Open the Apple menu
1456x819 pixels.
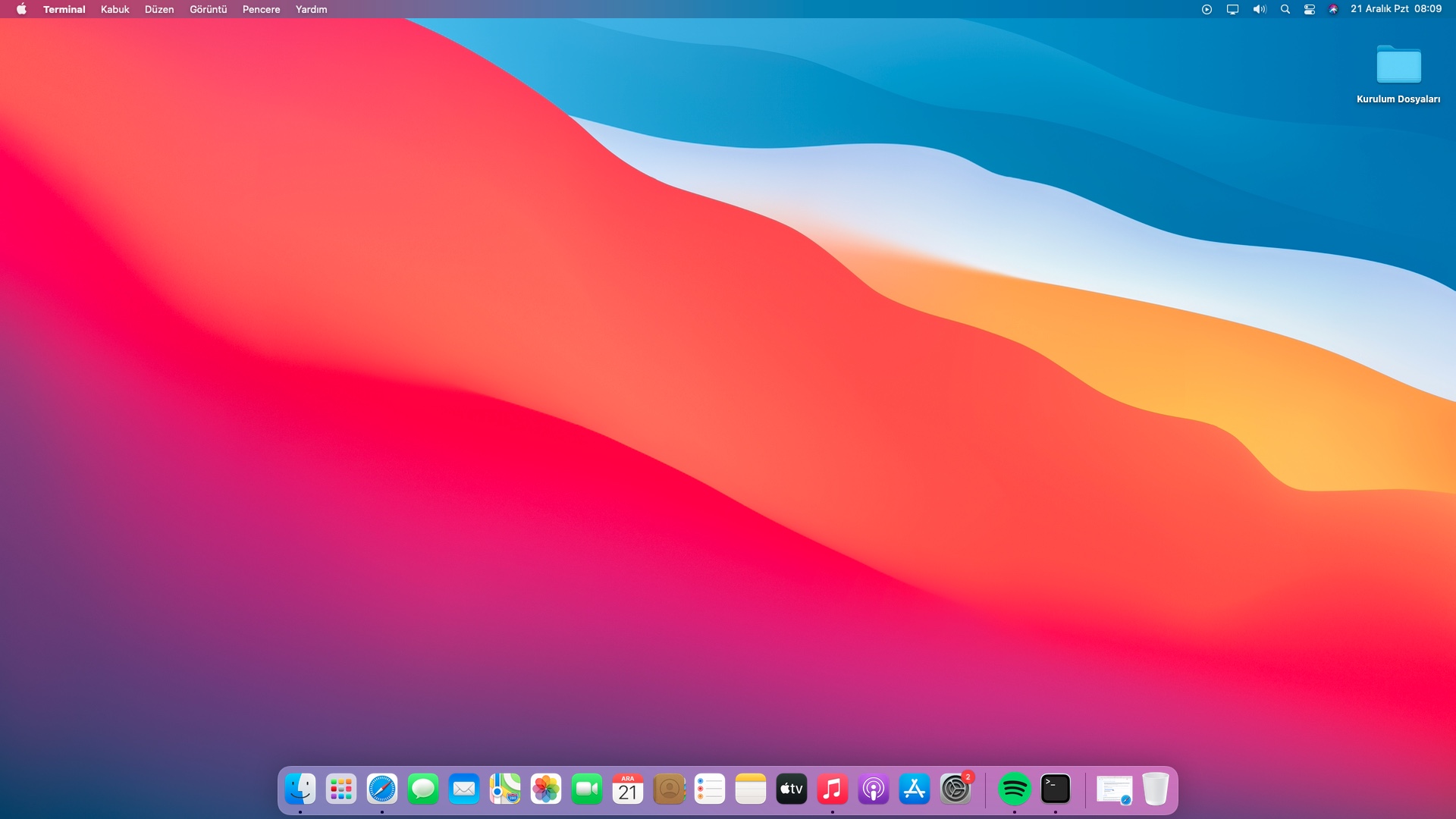click(x=21, y=9)
